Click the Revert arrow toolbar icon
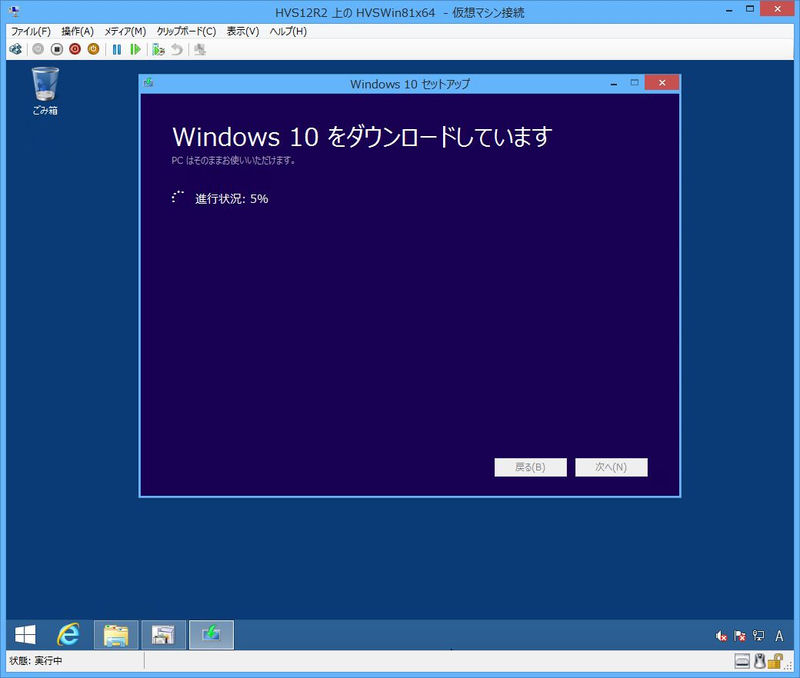800x678 pixels. pyautogui.click(x=177, y=49)
